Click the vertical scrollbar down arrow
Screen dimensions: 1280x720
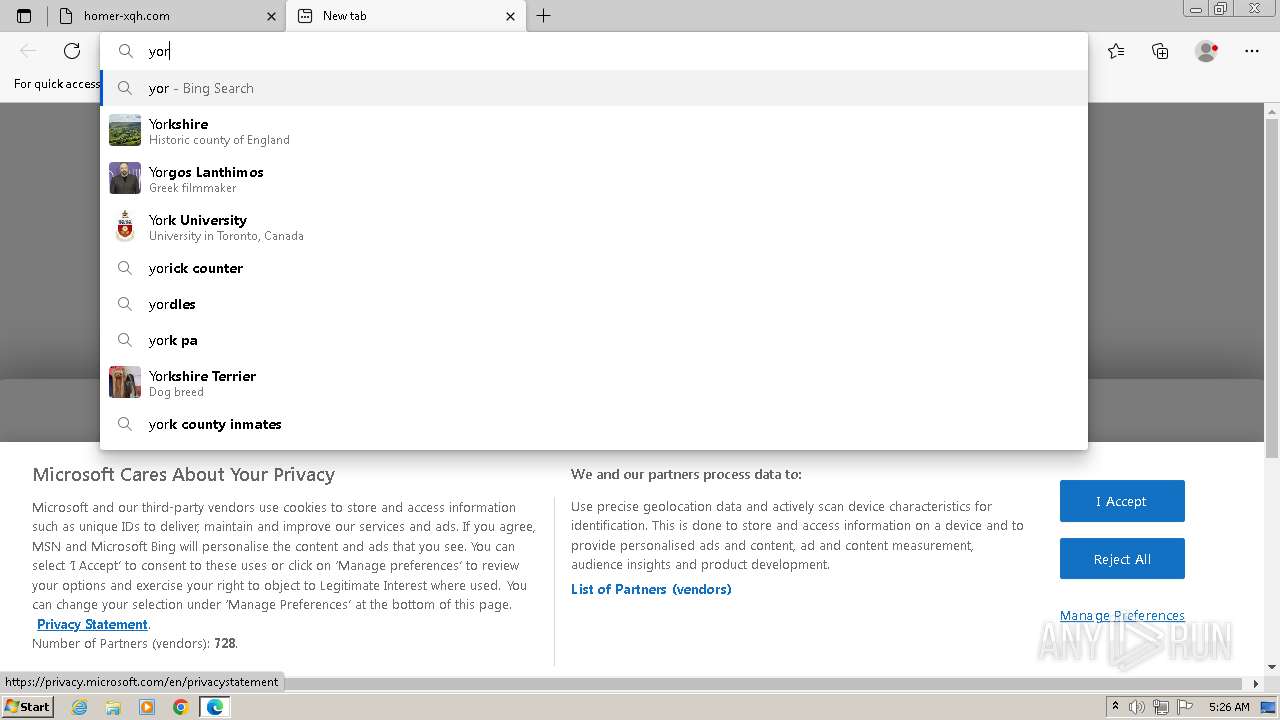point(1272,667)
